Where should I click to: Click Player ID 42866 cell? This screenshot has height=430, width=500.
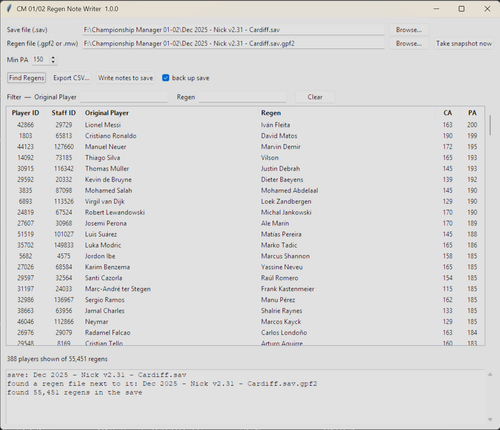[25, 125]
